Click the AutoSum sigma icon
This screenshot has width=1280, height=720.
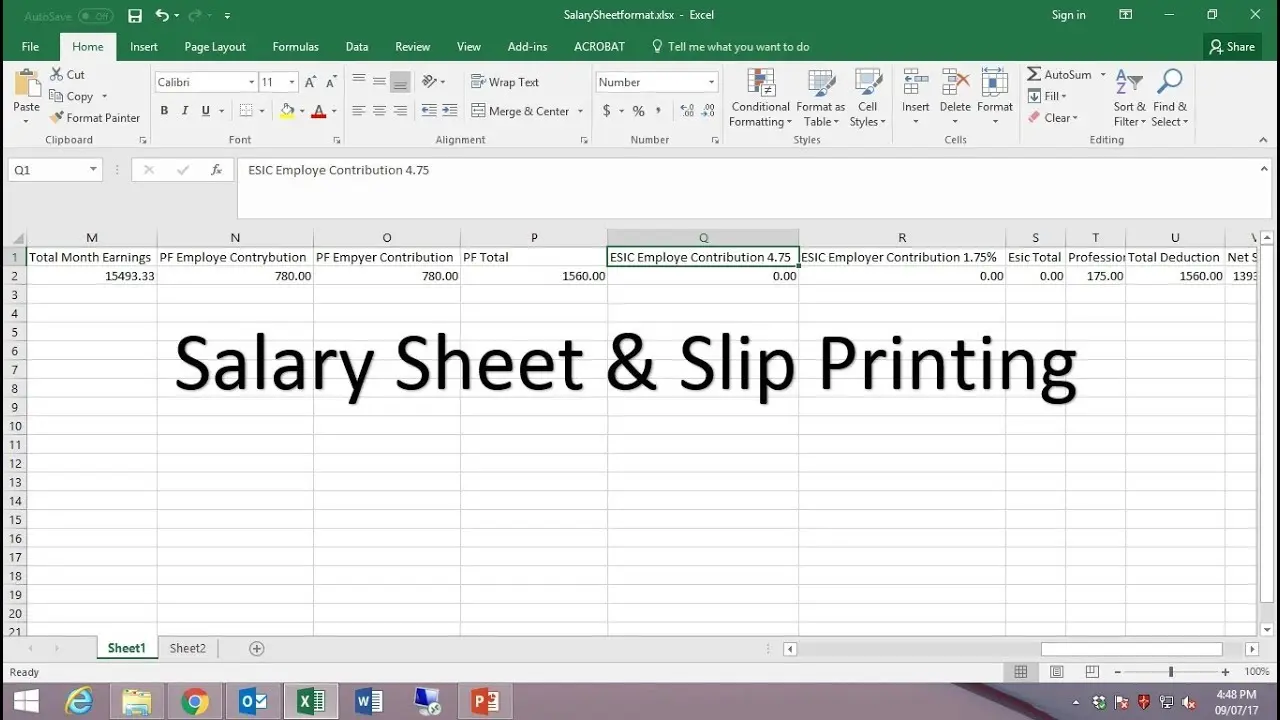click(1034, 75)
